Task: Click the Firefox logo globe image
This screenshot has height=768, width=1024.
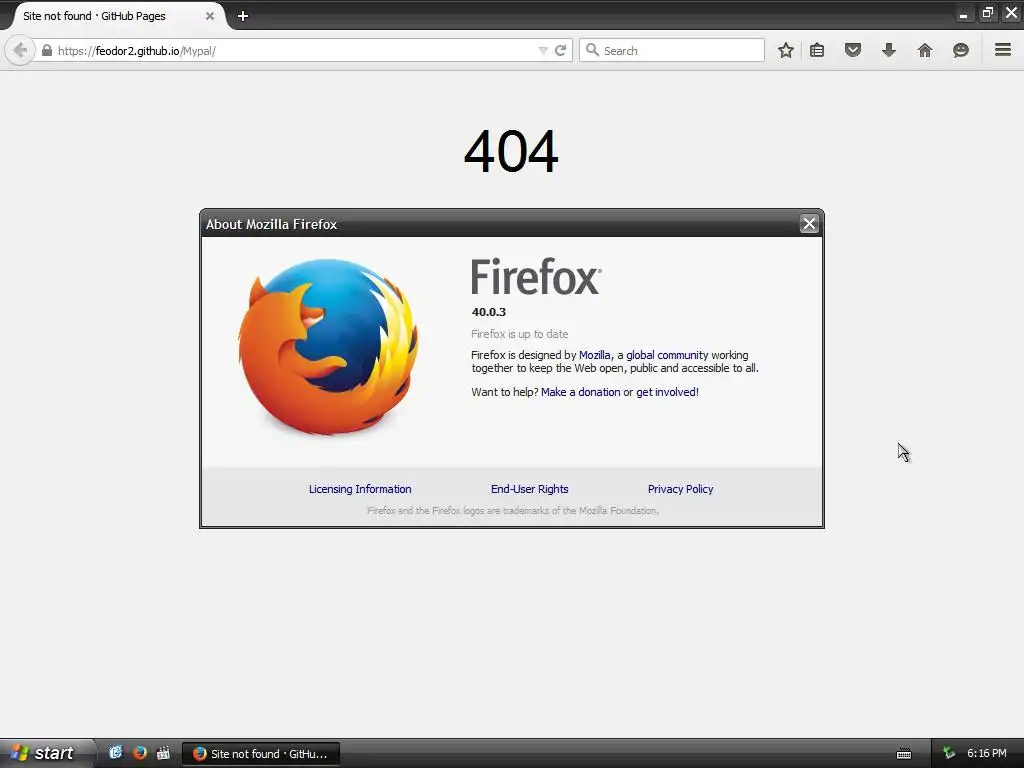Action: (x=328, y=347)
